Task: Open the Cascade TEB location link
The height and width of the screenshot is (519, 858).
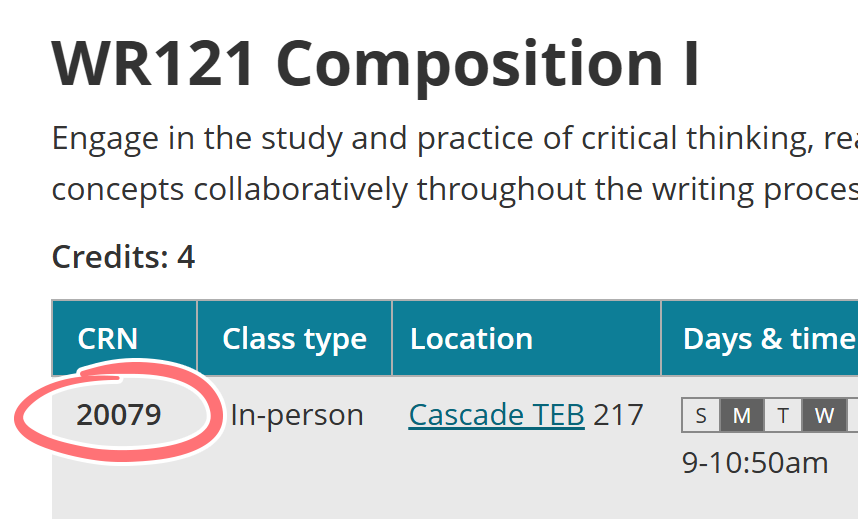Action: pyautogui.click(x=496, y=414)
